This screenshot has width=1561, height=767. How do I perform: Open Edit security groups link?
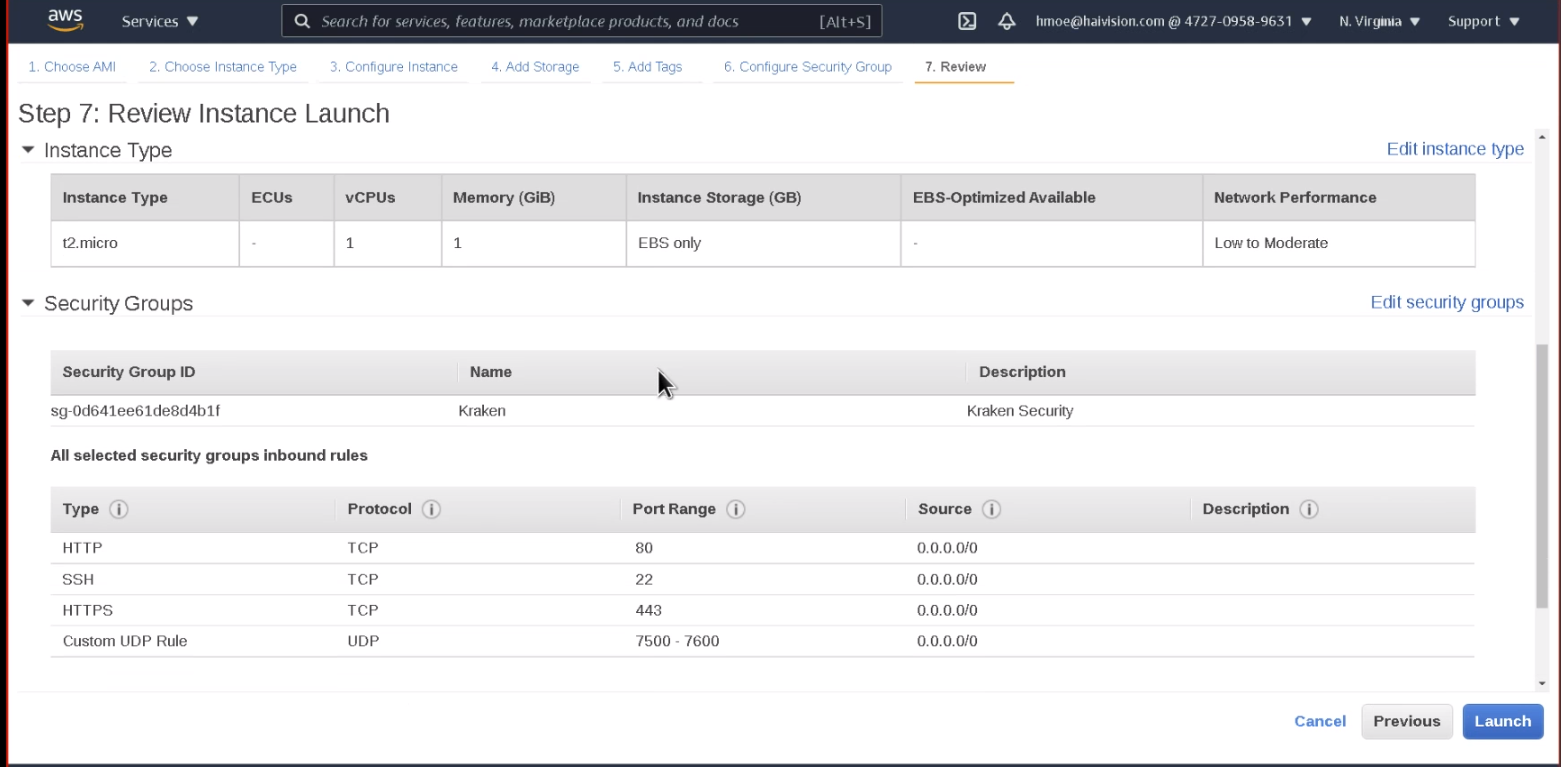tap(1446, 302)
